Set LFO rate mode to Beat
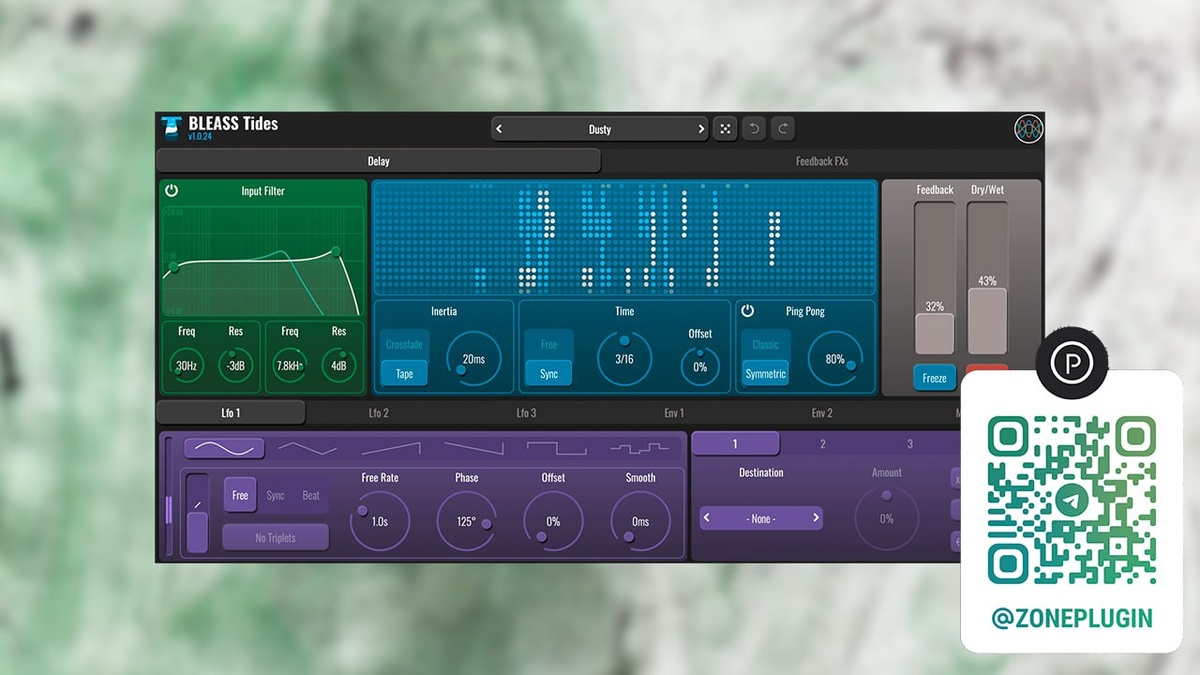This screenshot has width=1200, height=675. 311,495
